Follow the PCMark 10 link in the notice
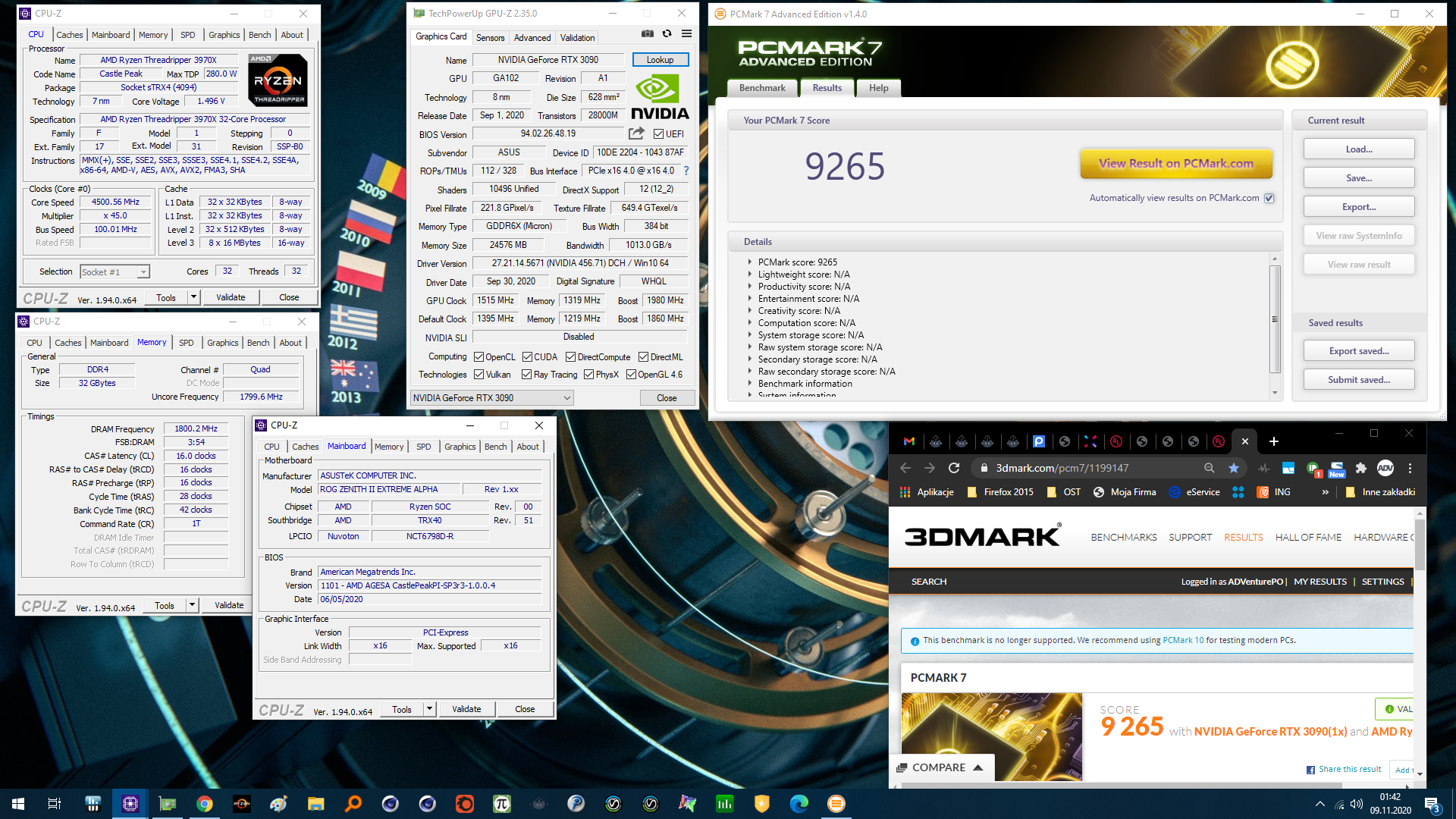The height and width of the screenshot is (819, 1456). click(1183, 640)
